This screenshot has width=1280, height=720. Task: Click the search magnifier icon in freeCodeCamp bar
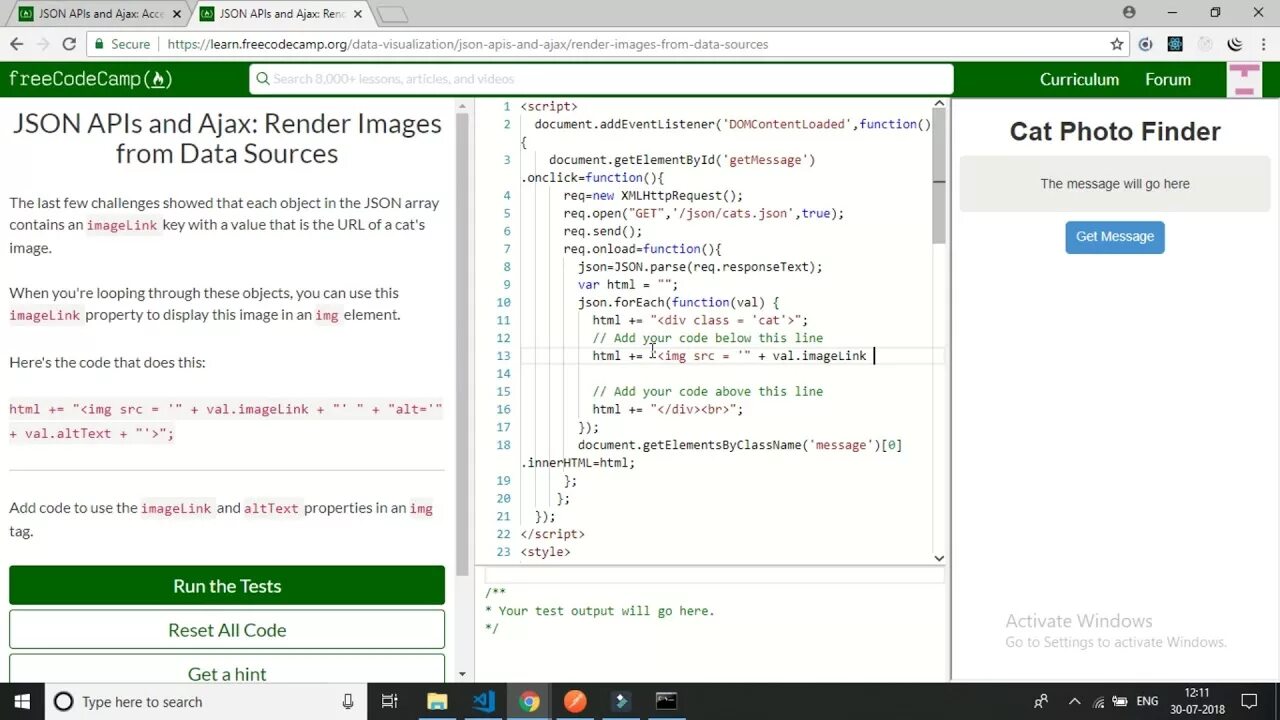[x=263, y=79]
